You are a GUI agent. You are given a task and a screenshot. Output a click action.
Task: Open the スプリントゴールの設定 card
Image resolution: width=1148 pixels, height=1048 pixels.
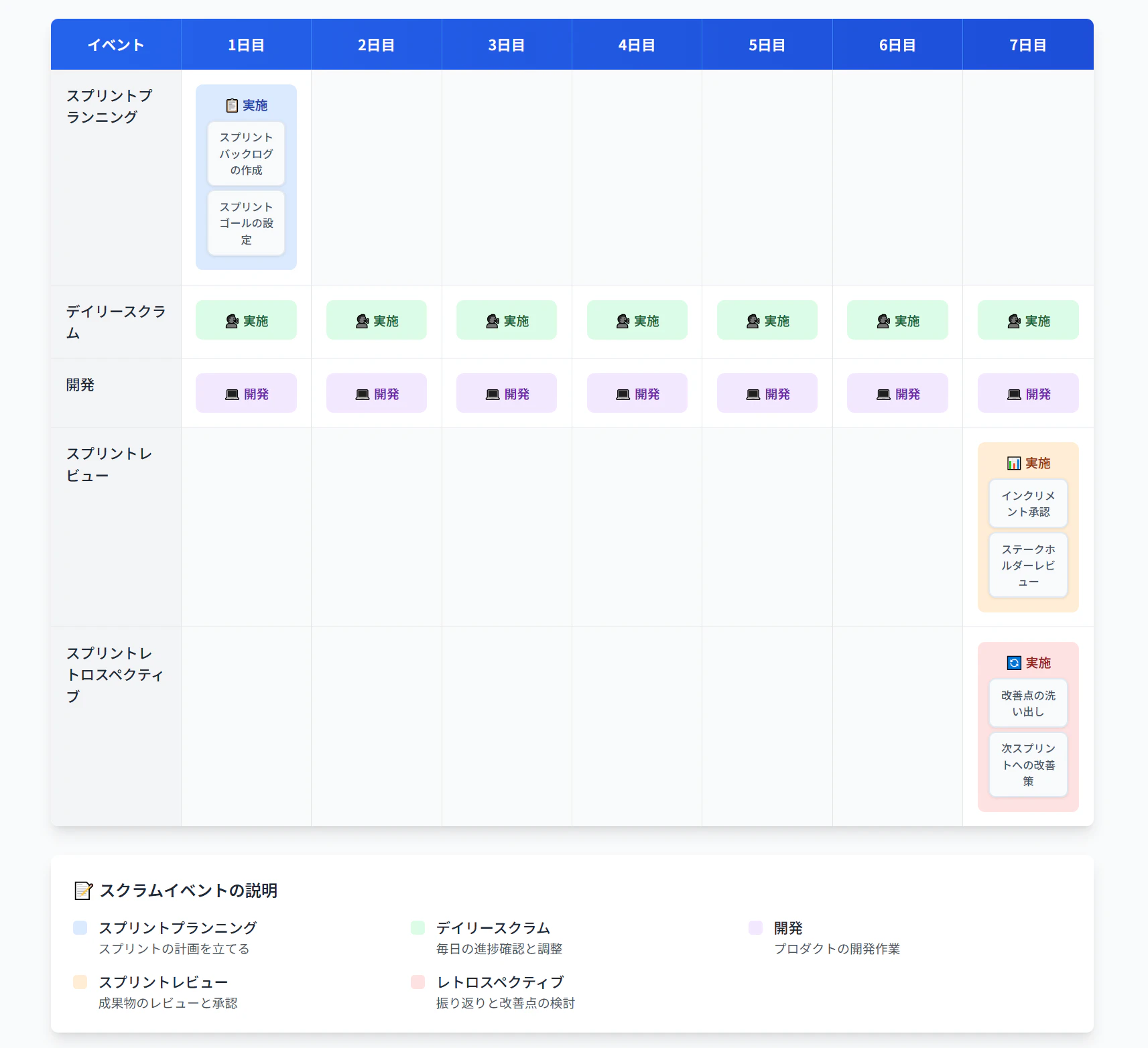coord(246,223)
